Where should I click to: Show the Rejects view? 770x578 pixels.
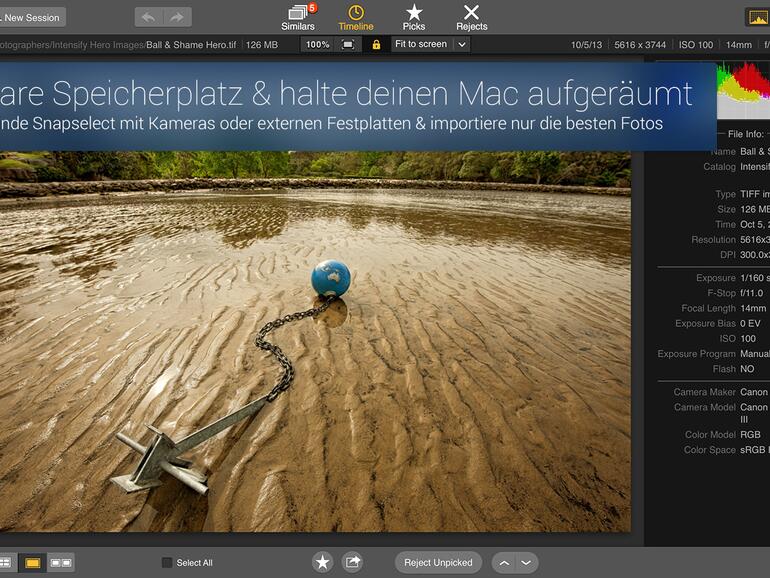pyautogui.click(x=471, y=18)
